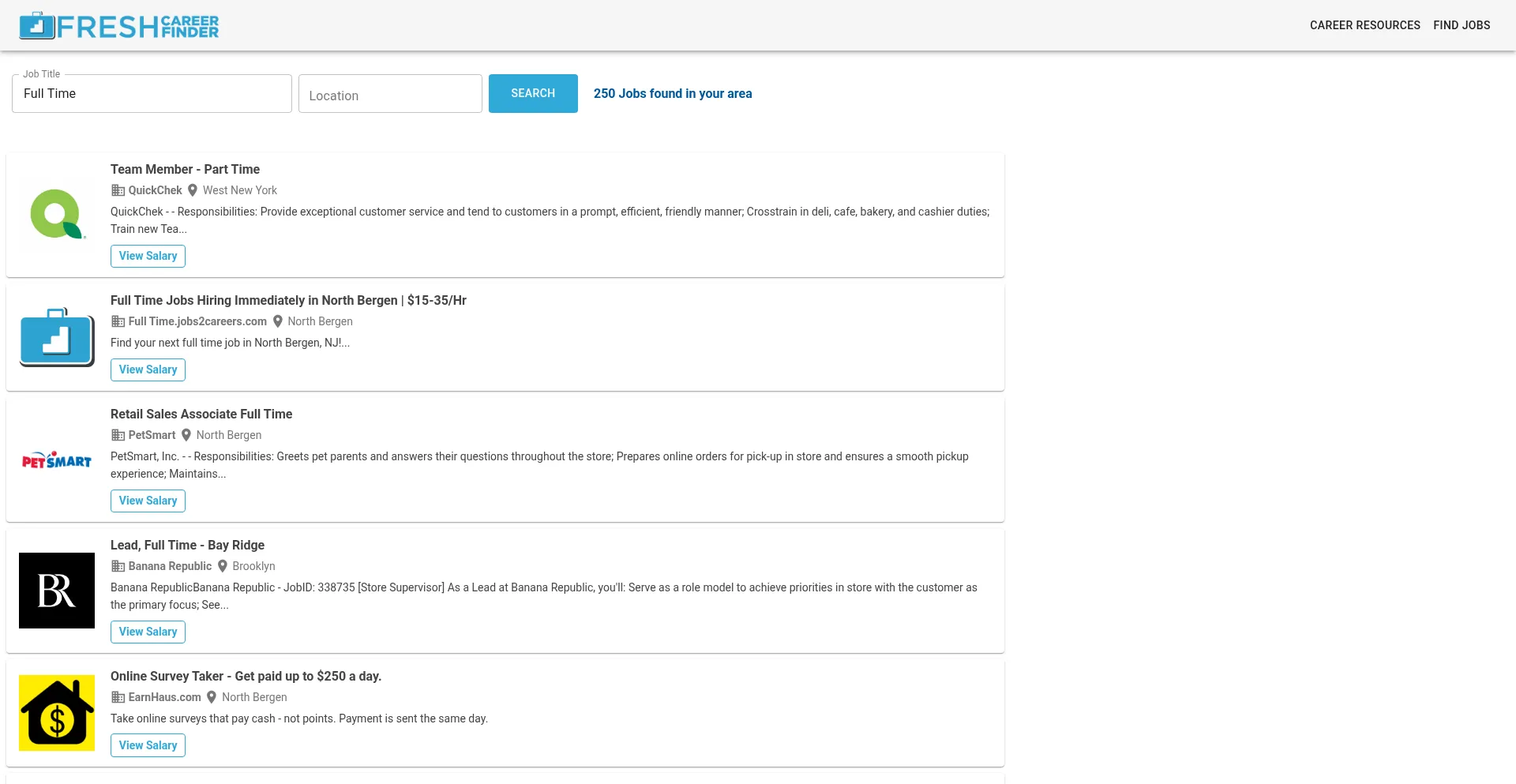Open Find Jobs menu item
The image size is (1516, 784).
(x=1462, y=25)
